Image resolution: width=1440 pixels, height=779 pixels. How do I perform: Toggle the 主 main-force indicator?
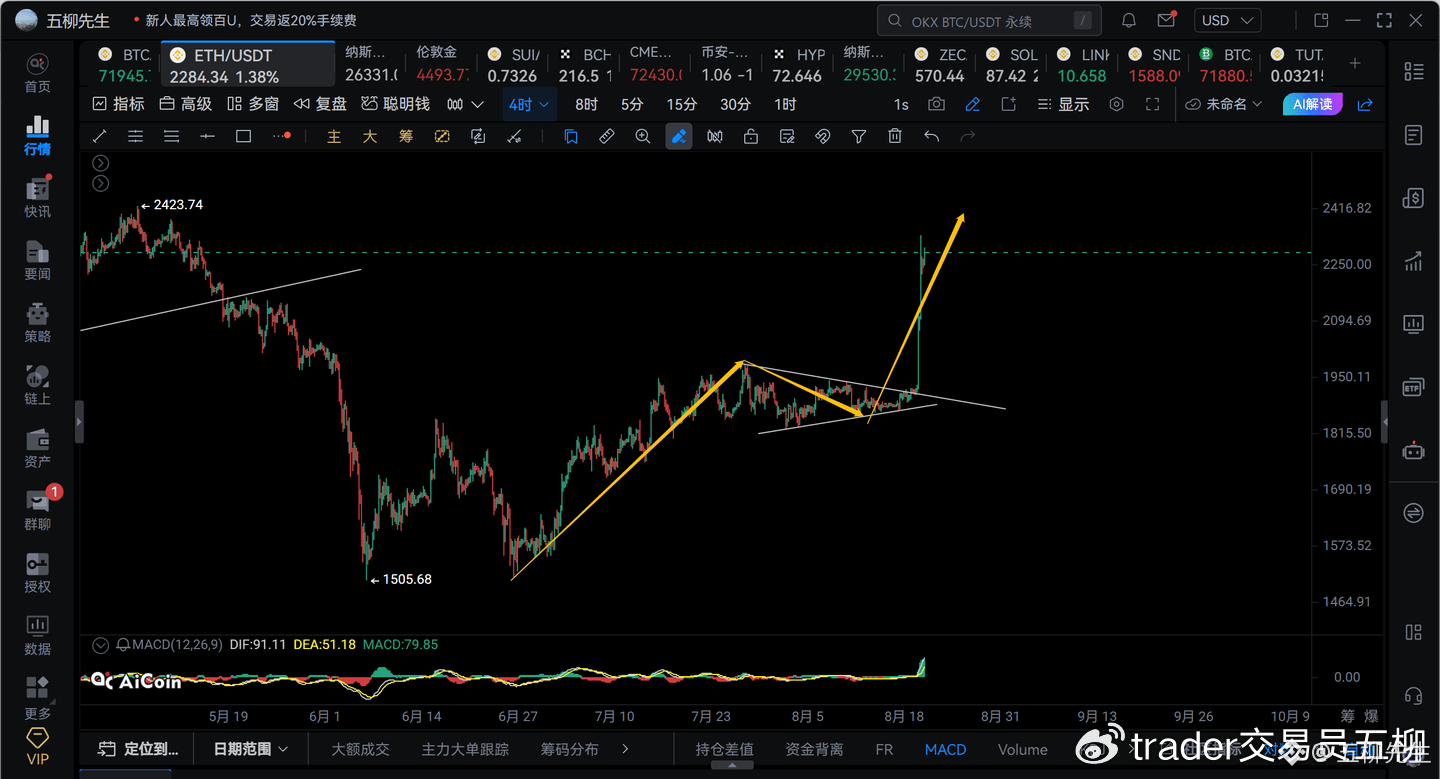334,136
